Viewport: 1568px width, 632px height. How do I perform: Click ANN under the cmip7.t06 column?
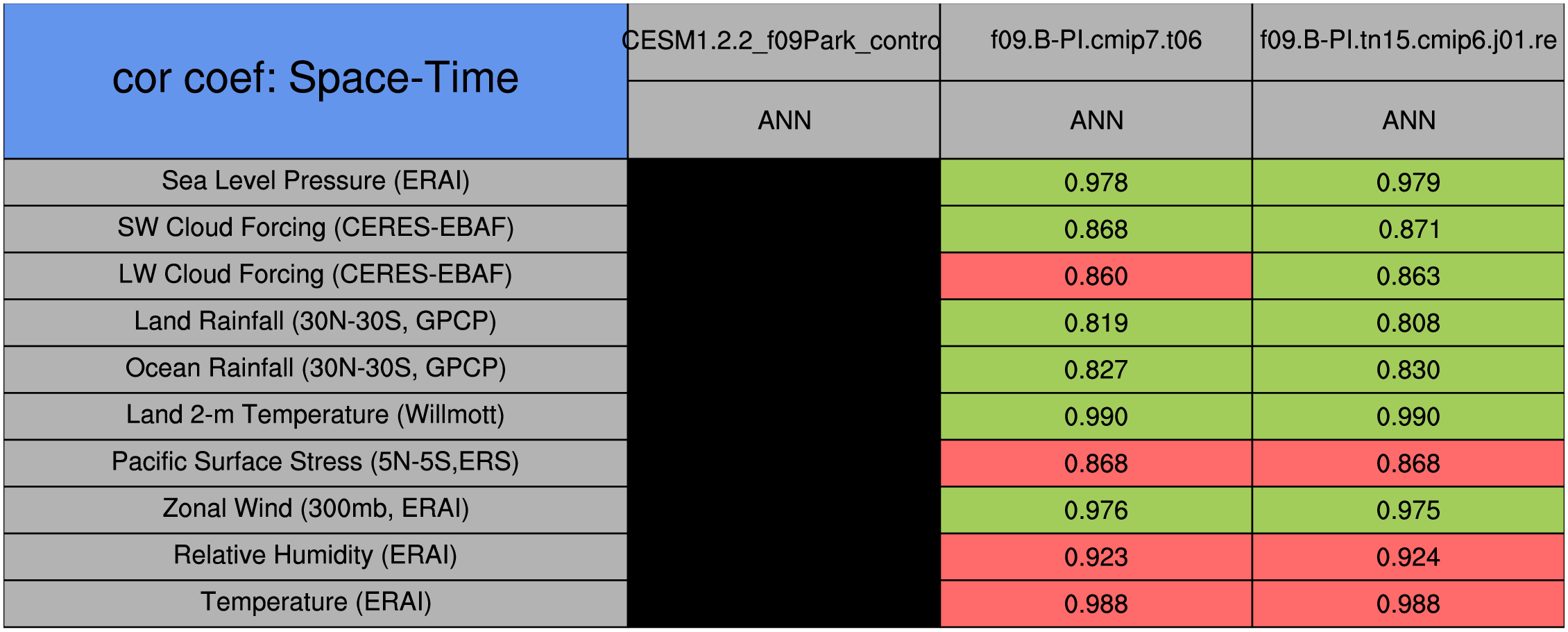point(1096,120)
